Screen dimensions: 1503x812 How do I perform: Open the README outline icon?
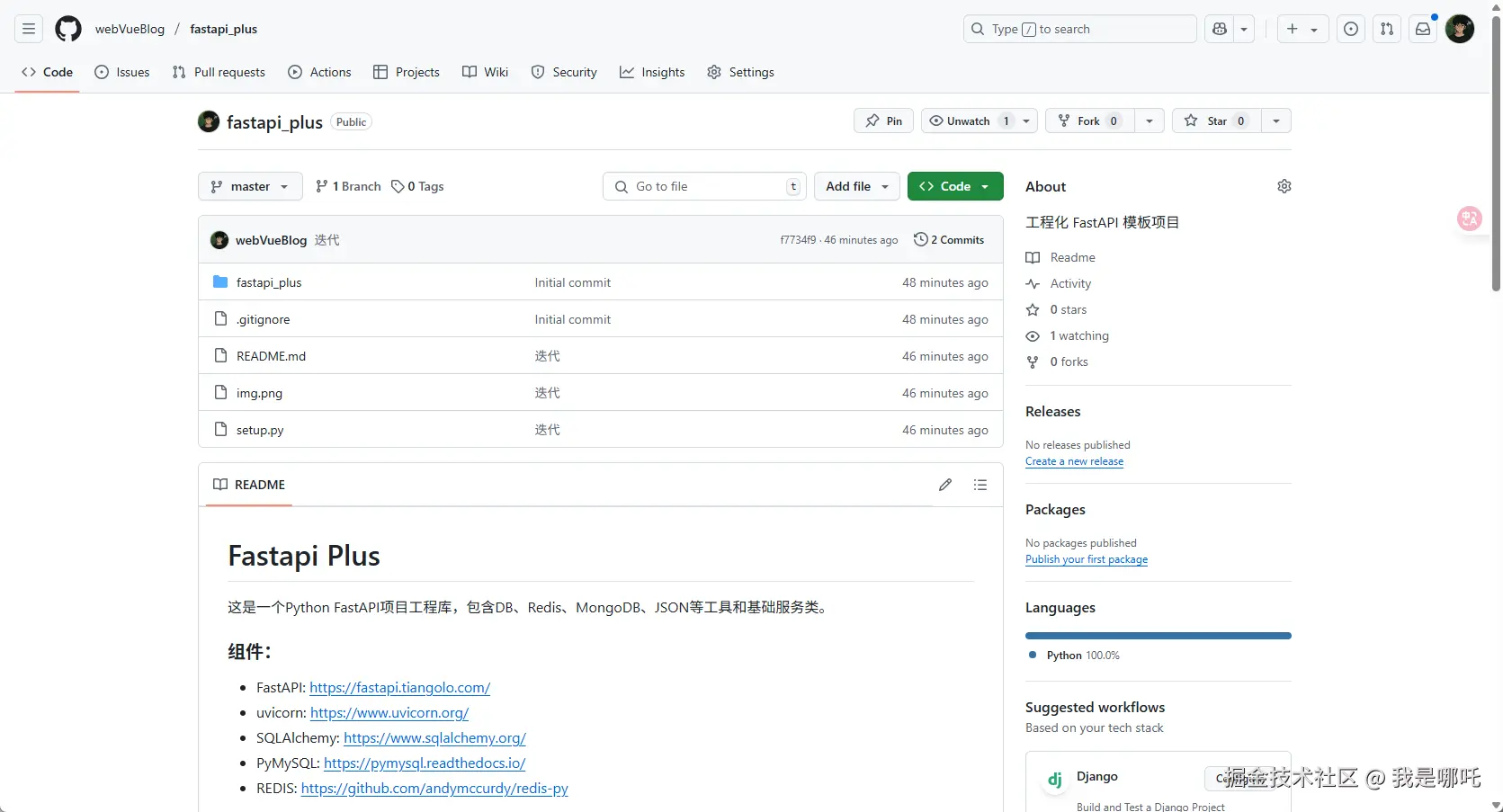click(x=980, y=485)
